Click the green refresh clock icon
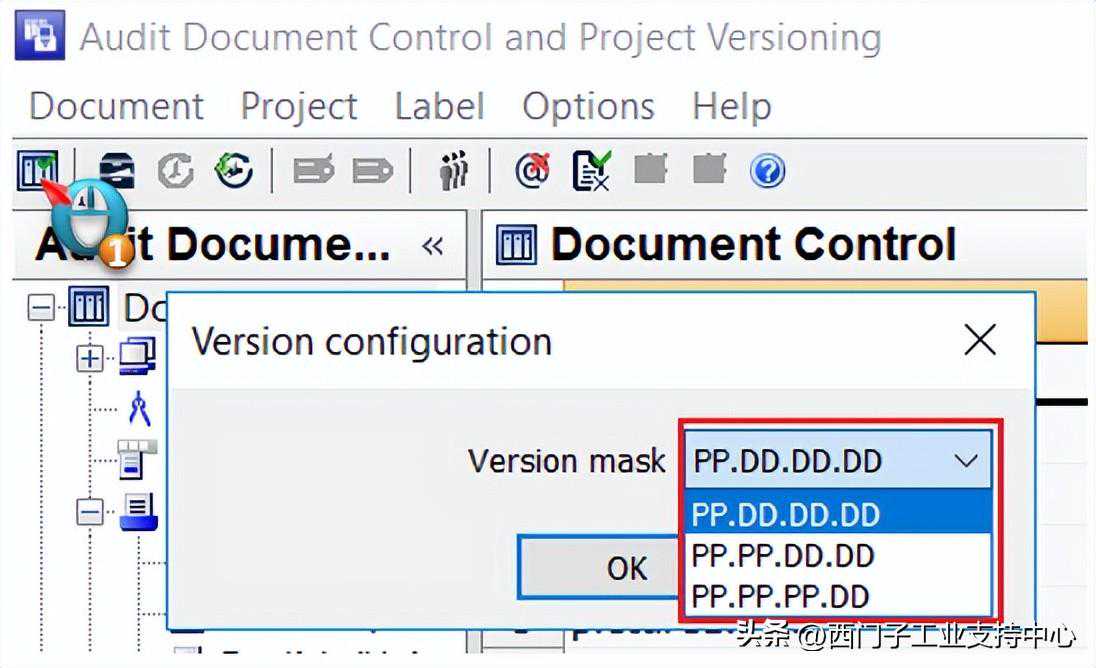This screenshot has width=1096, height=668. click(233, 170)
